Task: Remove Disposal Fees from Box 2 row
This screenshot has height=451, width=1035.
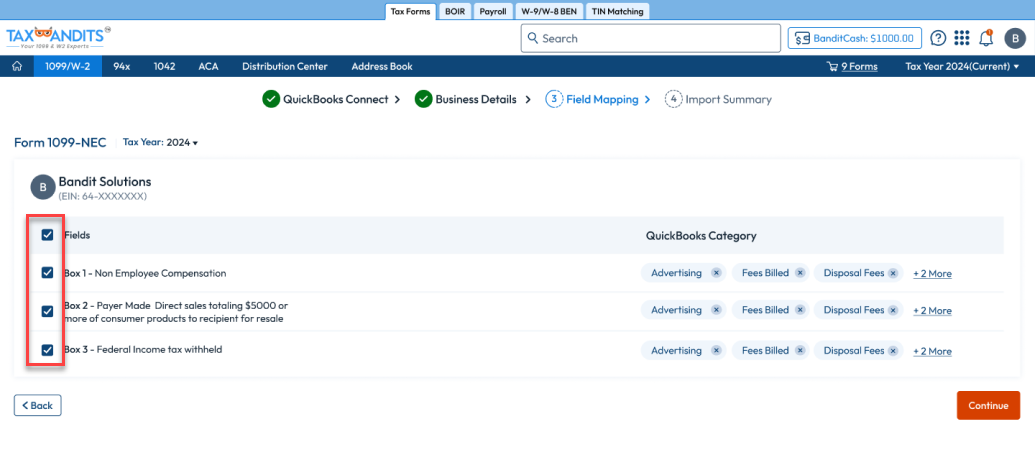Action: coord(892,310)
